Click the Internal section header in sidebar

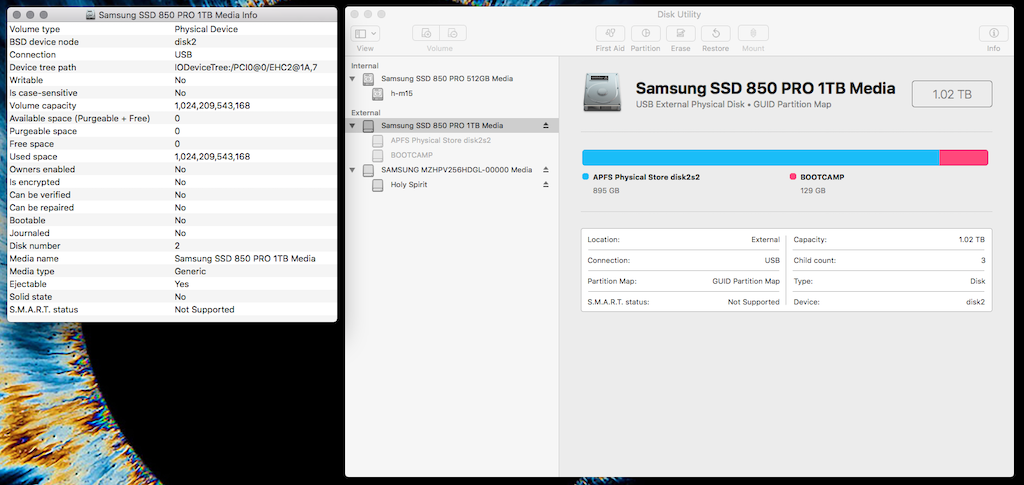tap(364, 66)
